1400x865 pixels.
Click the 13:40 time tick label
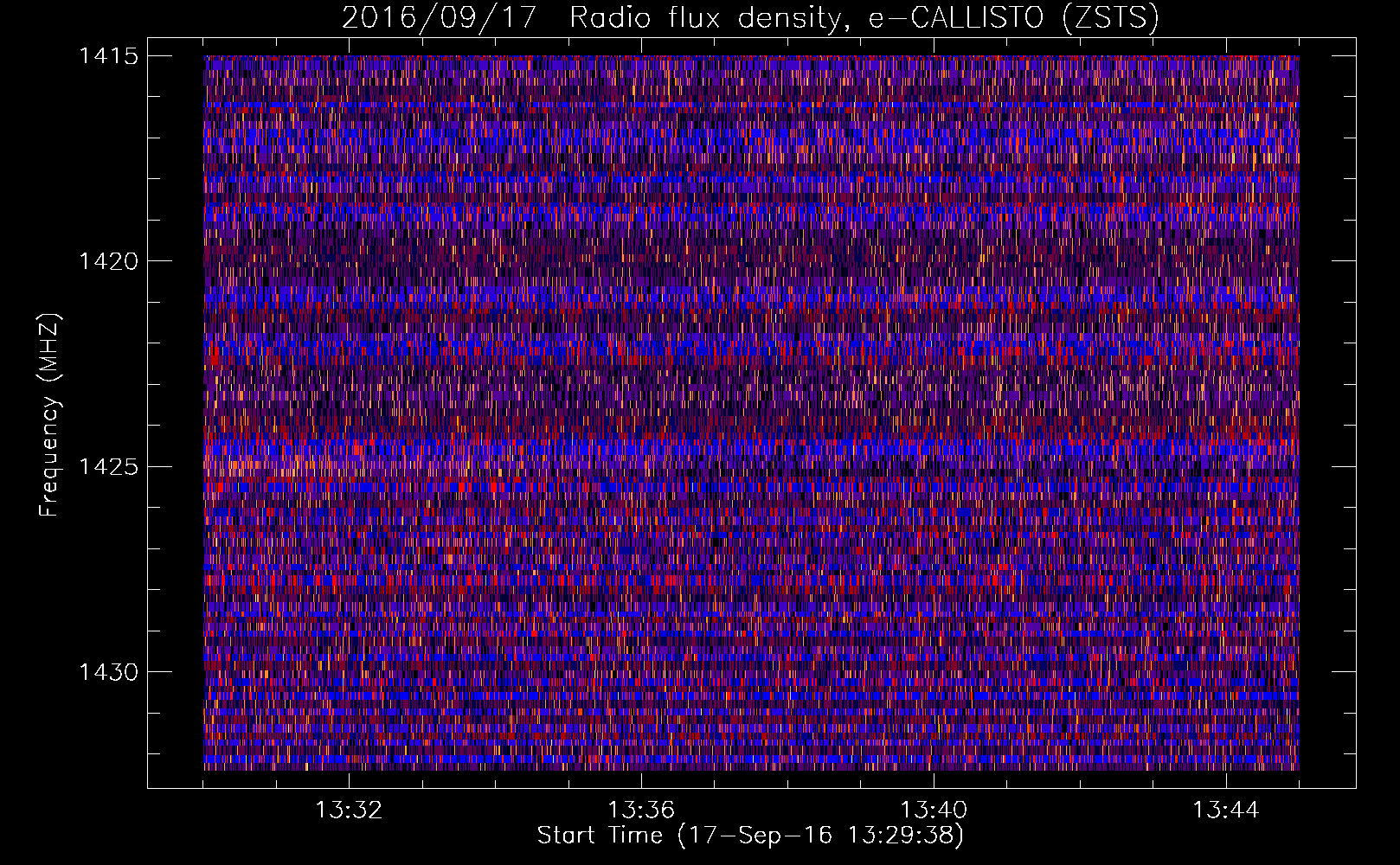(x=934, y=811)
